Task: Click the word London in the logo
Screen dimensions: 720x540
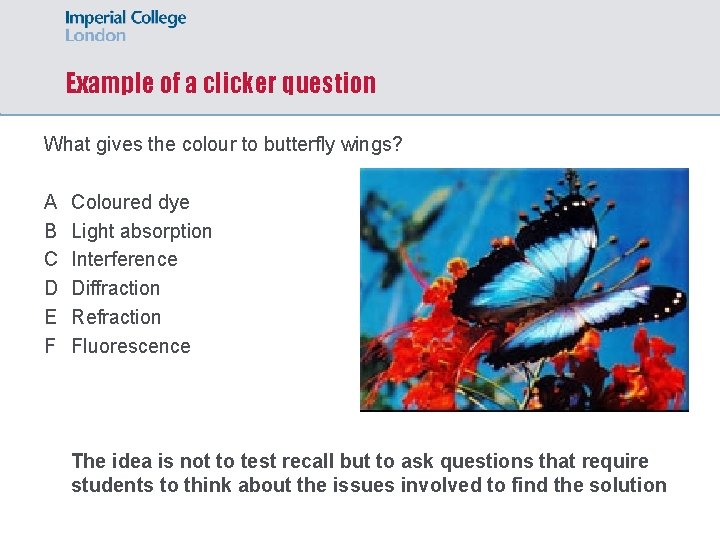Action: coord(96,35)
